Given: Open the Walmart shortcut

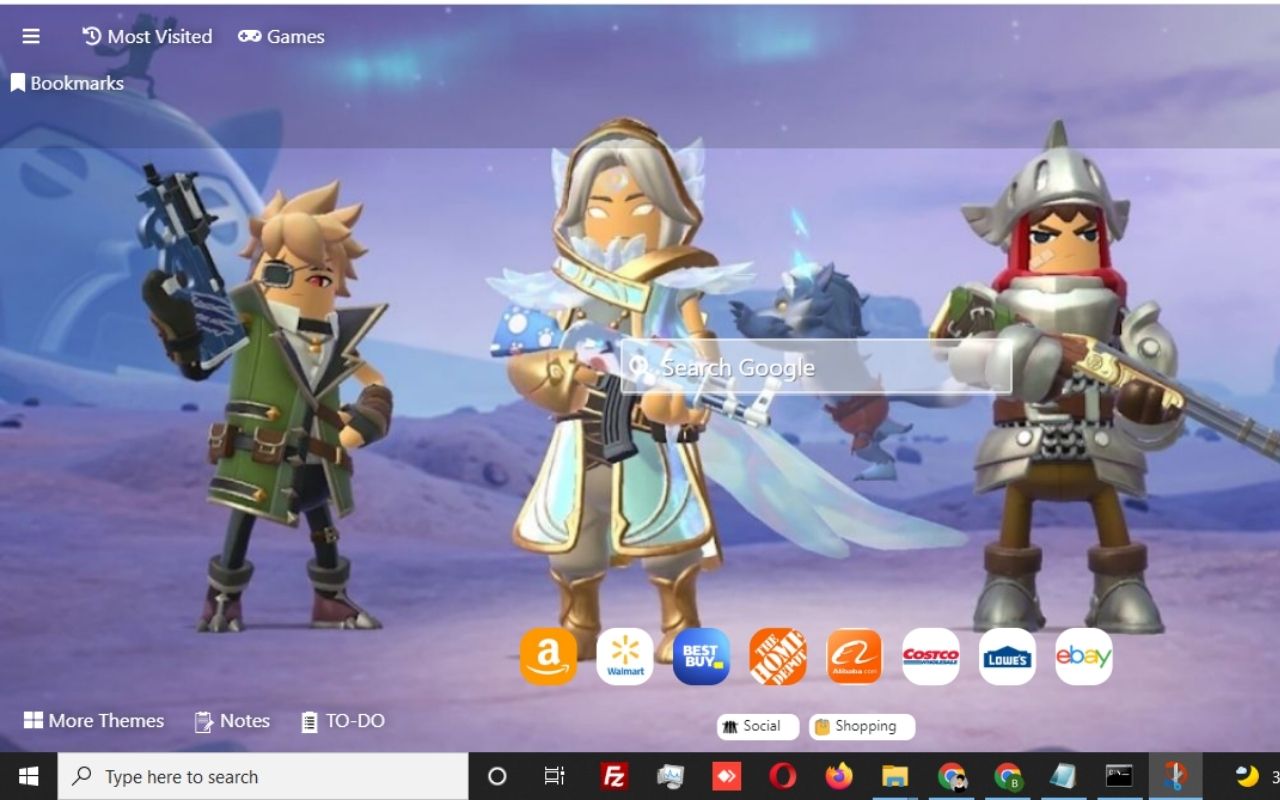Looking at the screenshot, I should point(625,656).
